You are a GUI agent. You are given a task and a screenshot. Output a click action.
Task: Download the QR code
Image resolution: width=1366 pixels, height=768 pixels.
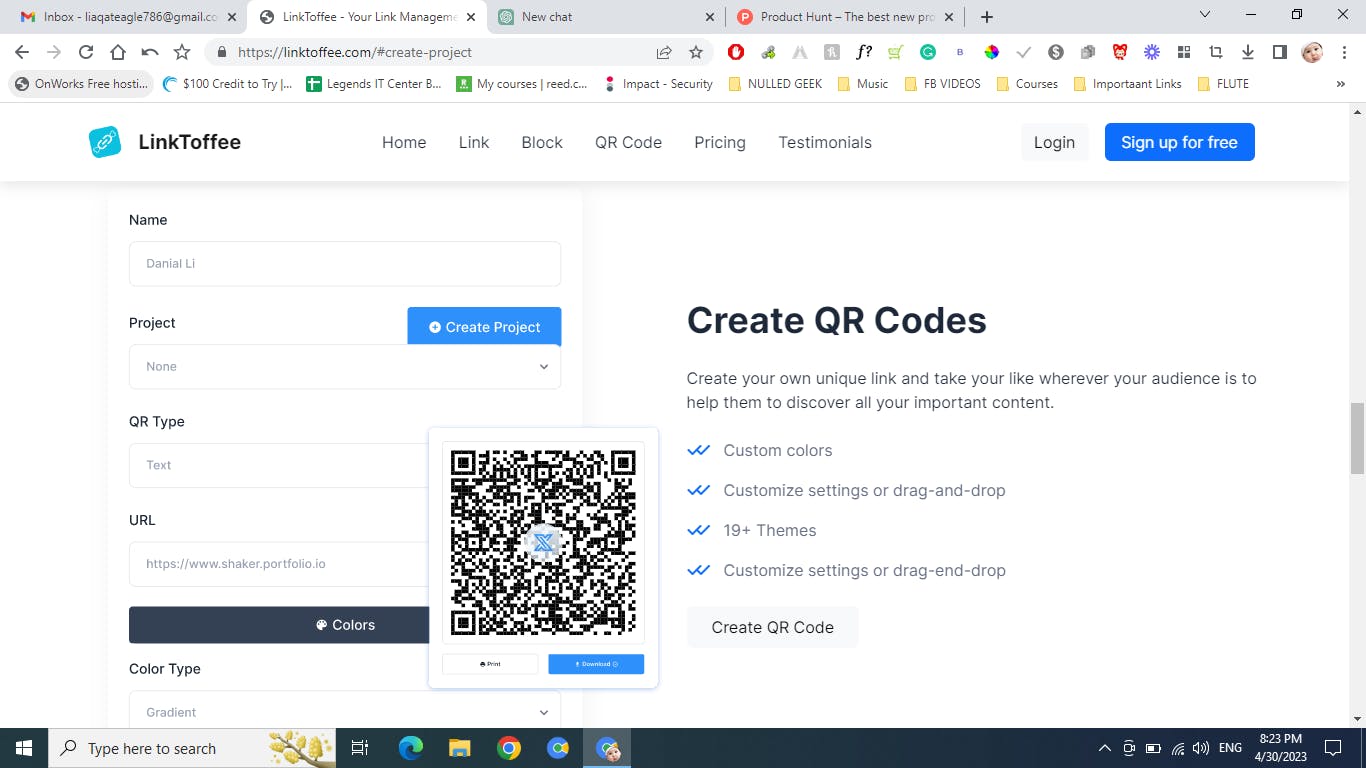pyautogui.click(x=596, y=664)
